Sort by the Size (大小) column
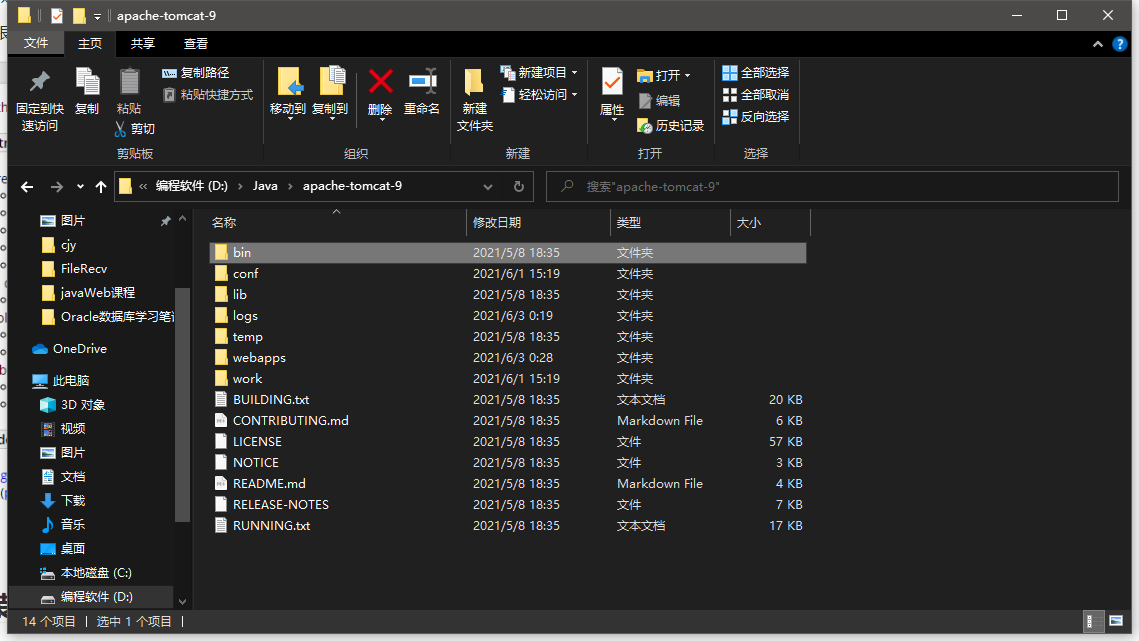The height and width of the screenshot is (641, 1139). coord(770,222)
